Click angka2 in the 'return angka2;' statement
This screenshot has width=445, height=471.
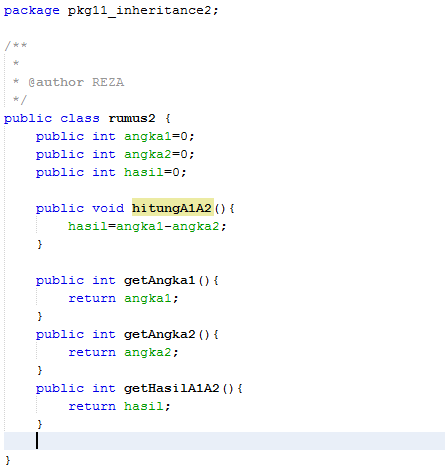pos(148,352)
